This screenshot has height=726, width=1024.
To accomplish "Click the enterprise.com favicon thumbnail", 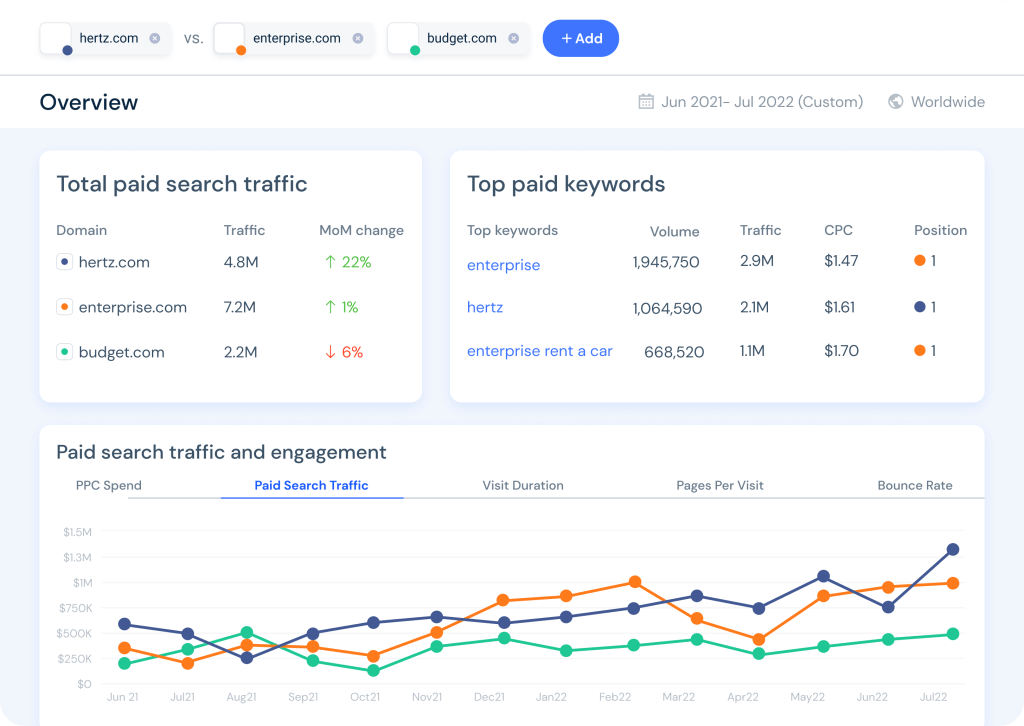I will [x=230, y=39].
